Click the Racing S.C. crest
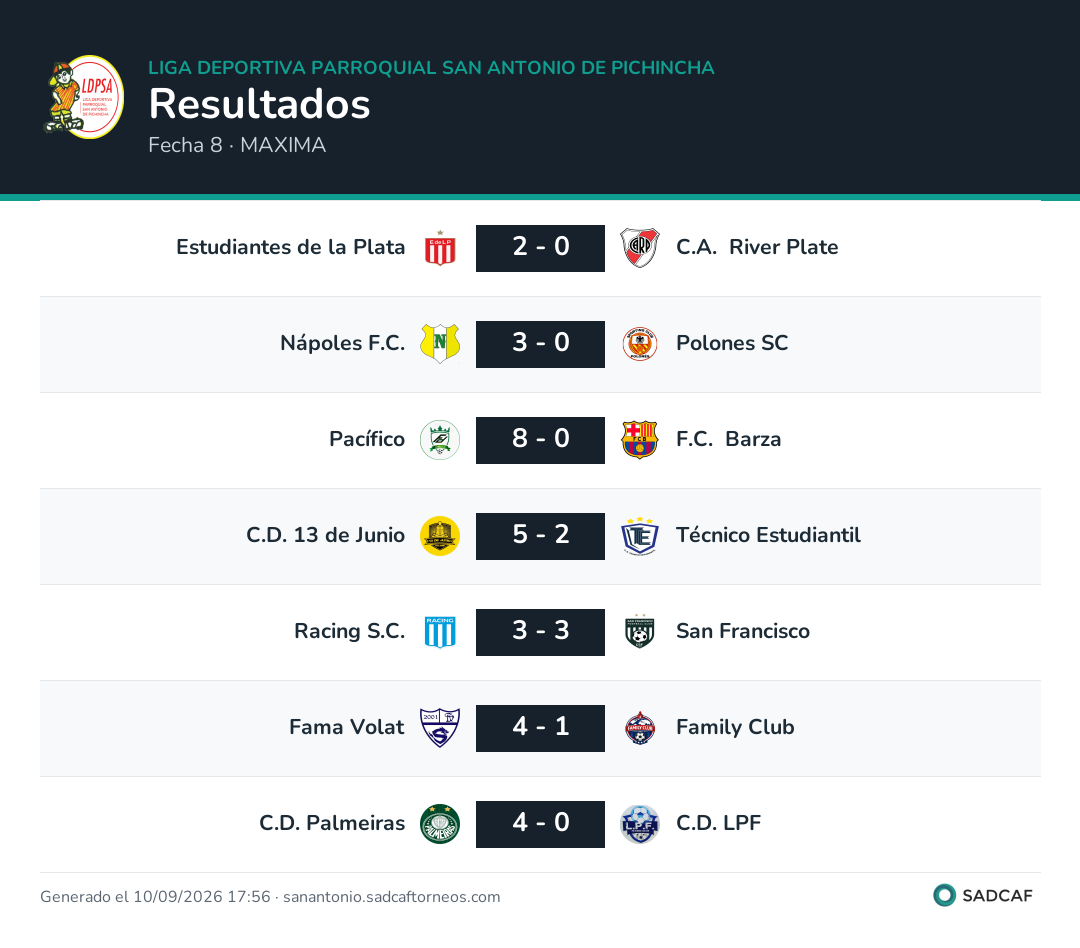 click(x=440, y=632)
